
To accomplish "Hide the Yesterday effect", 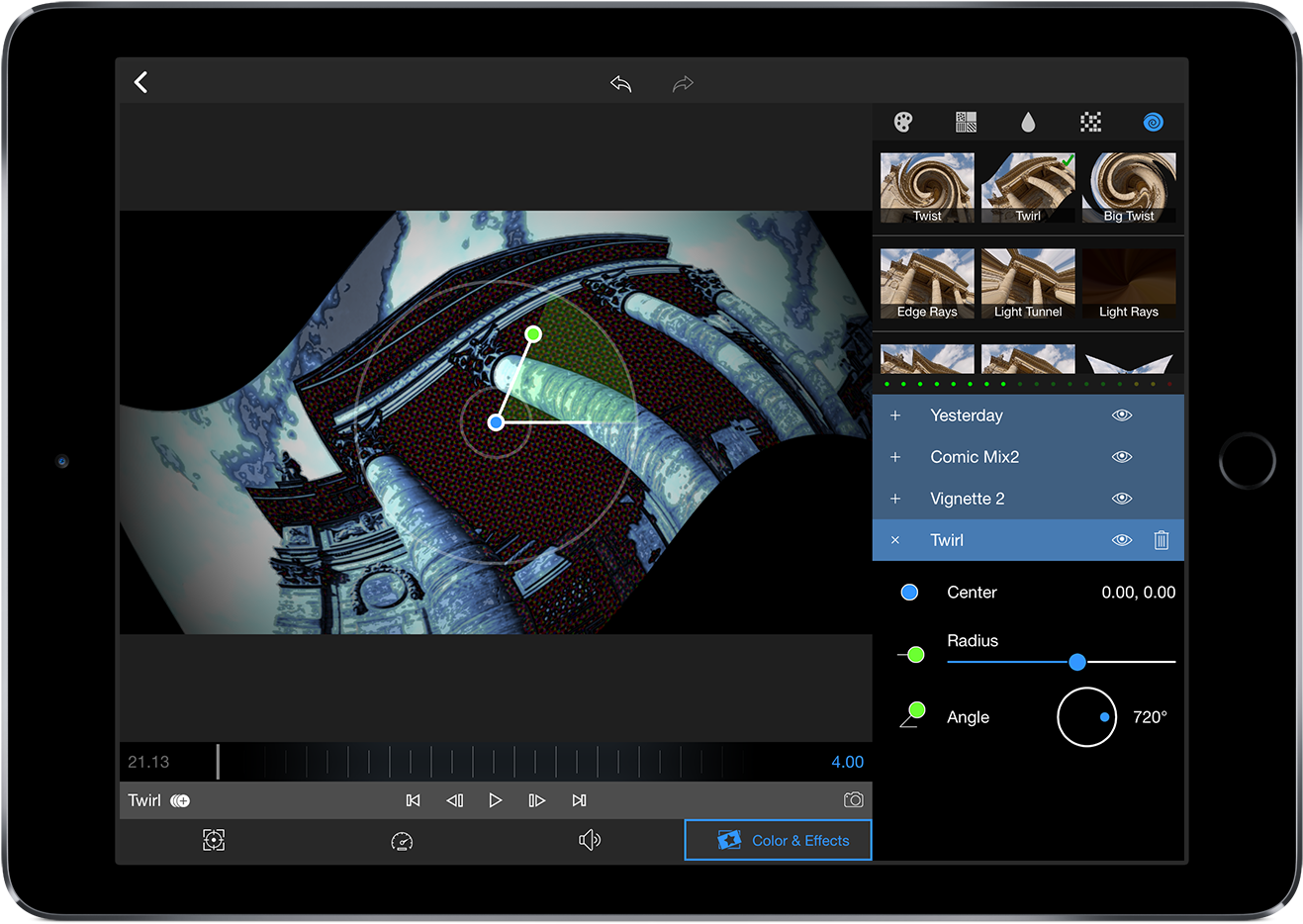I will click(x=1121, y=416).
